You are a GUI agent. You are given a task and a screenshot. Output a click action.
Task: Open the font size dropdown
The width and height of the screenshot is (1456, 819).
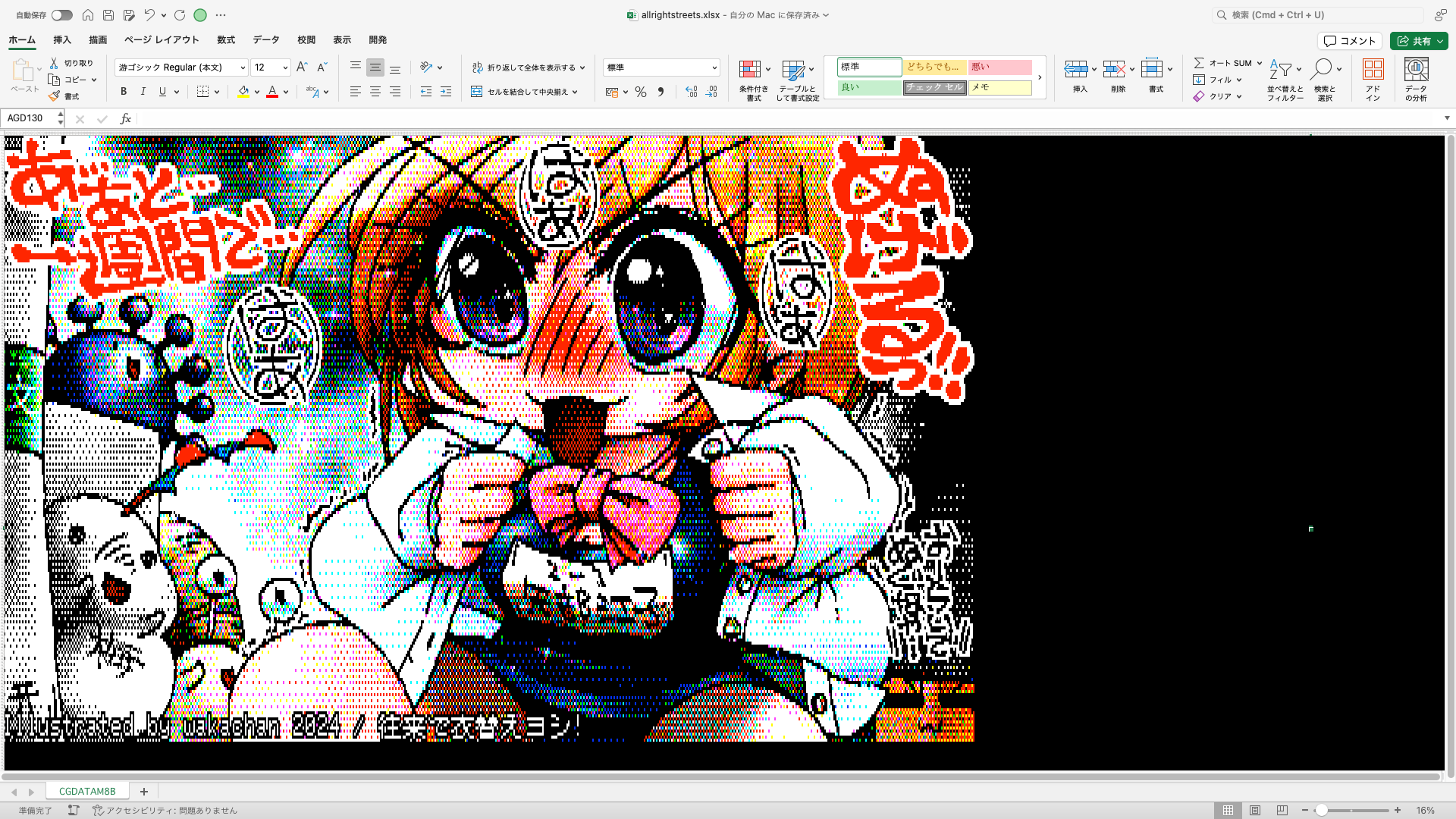click(285, 67)
